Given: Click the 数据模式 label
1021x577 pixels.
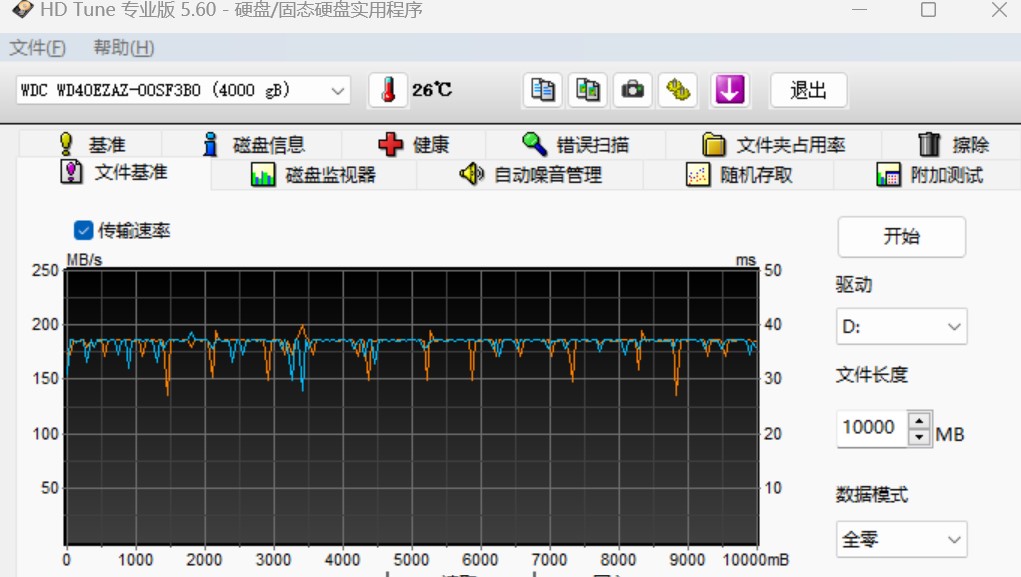Looking at the screenshot, I should [x=871, y=494].
